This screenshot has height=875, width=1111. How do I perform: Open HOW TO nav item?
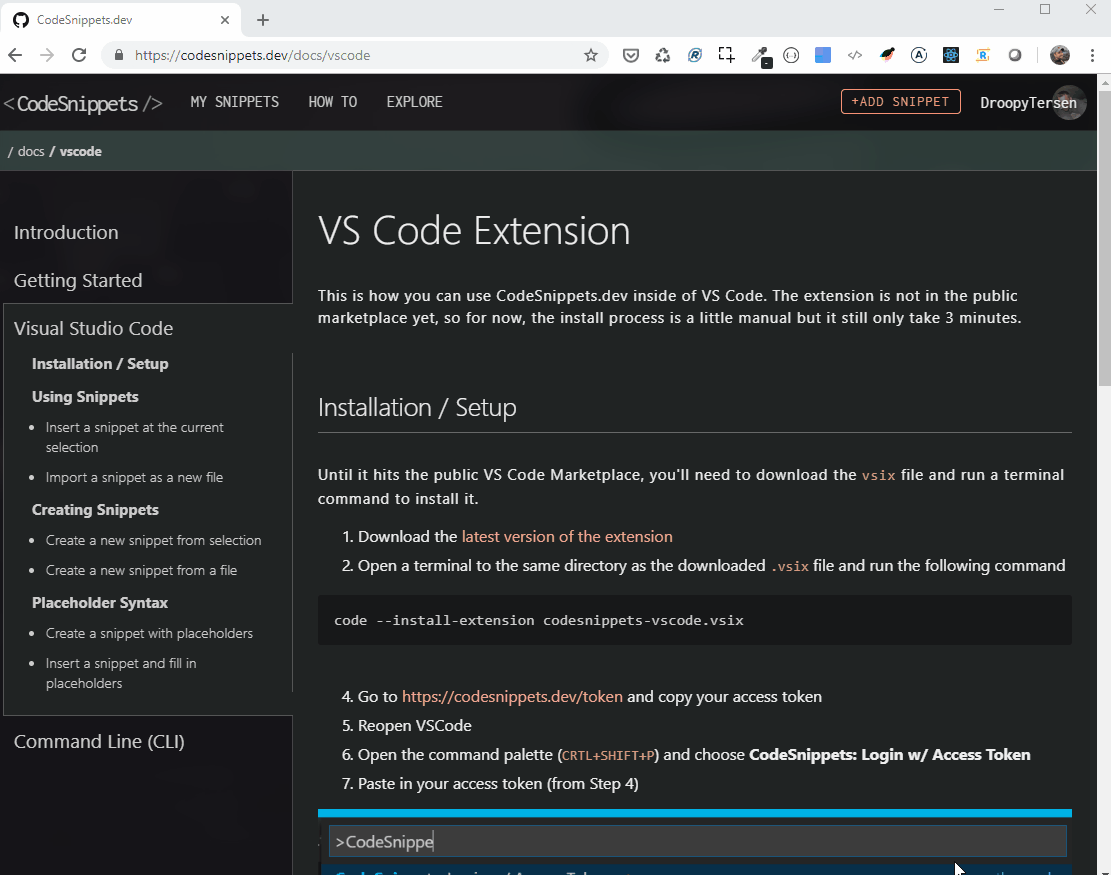point(332,102)
